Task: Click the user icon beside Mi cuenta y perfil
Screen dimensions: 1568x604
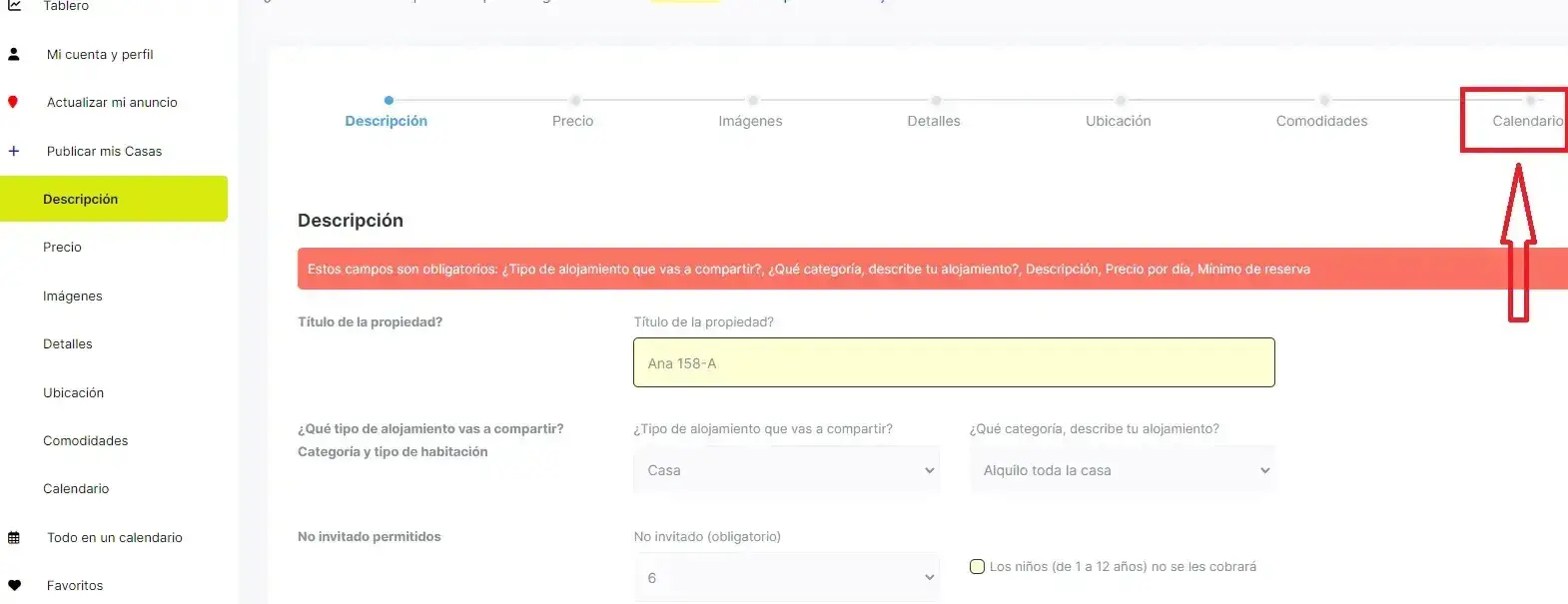Action: click(14, 54)
